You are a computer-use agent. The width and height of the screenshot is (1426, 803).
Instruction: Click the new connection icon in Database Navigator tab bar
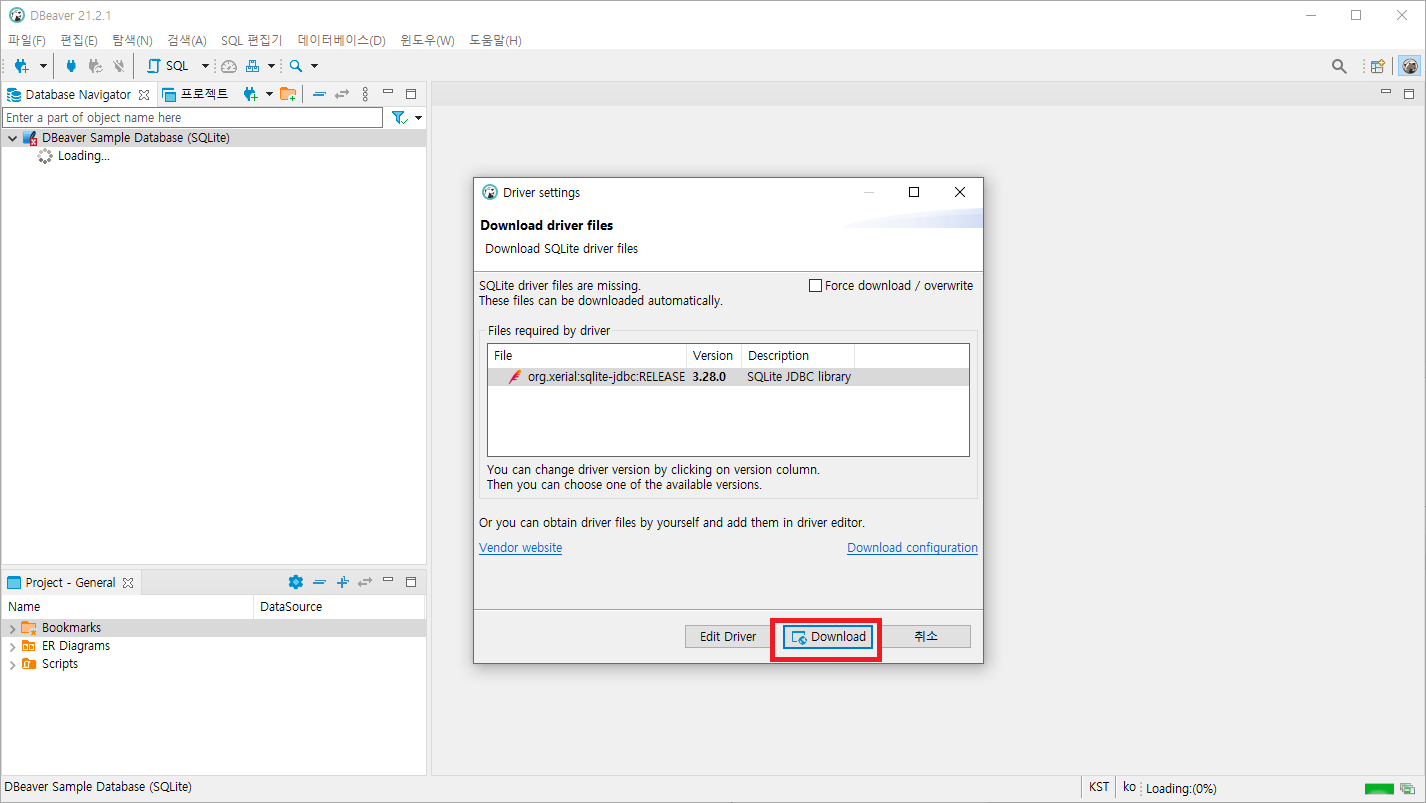click(x=250, y=94)
